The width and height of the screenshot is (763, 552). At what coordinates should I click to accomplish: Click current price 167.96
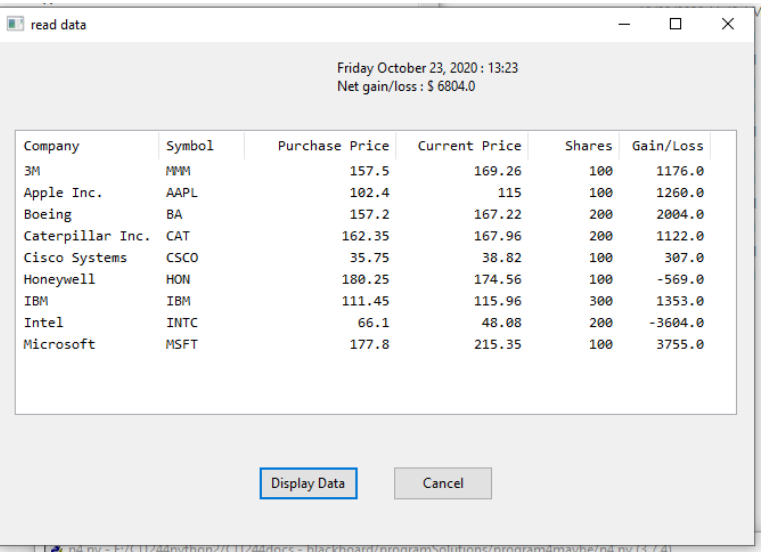tap(498, 236)
